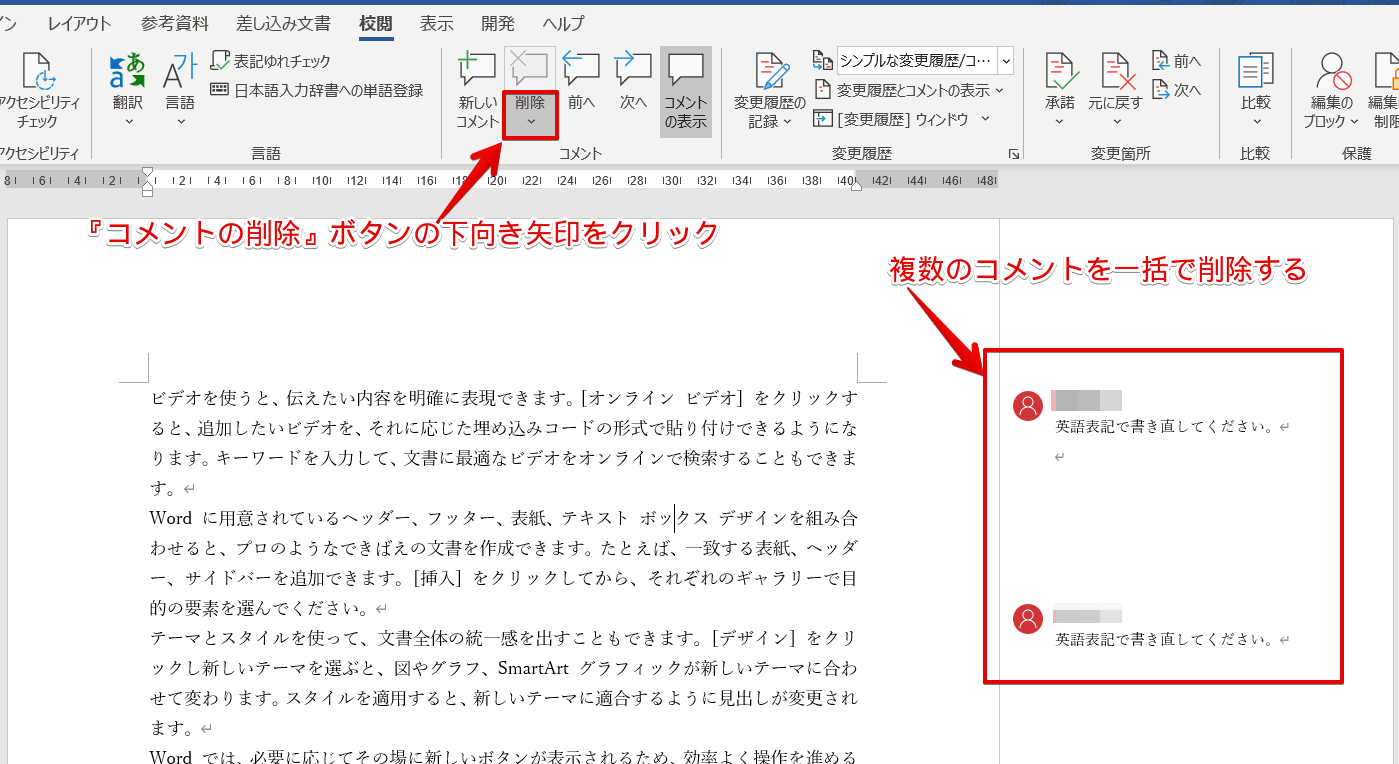The width and height of the screenshot is (1399, 764).
Task: Switch to the 開発 tab
Action: (x=498, y=23)
